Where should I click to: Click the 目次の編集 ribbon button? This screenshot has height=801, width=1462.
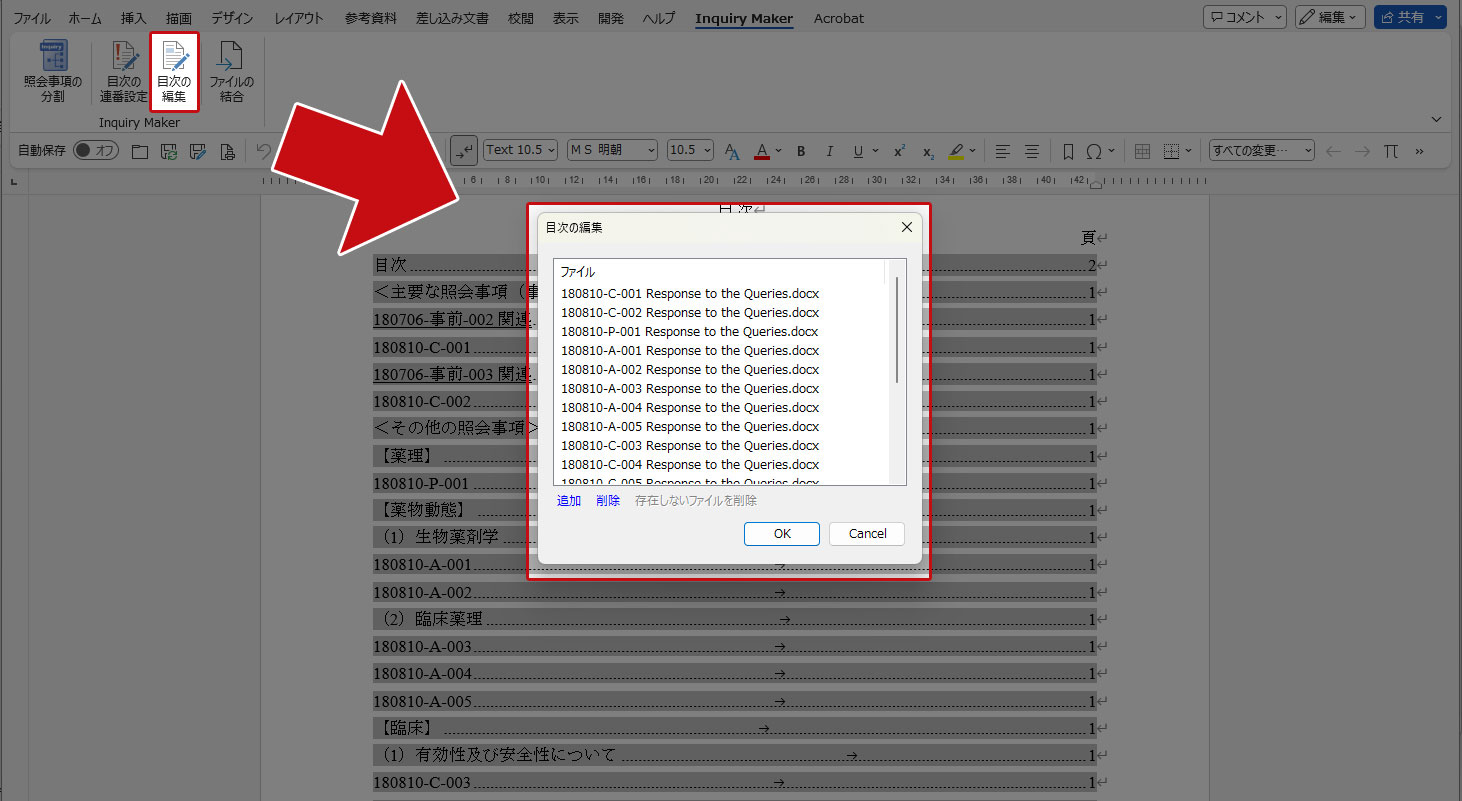point(174,72)
